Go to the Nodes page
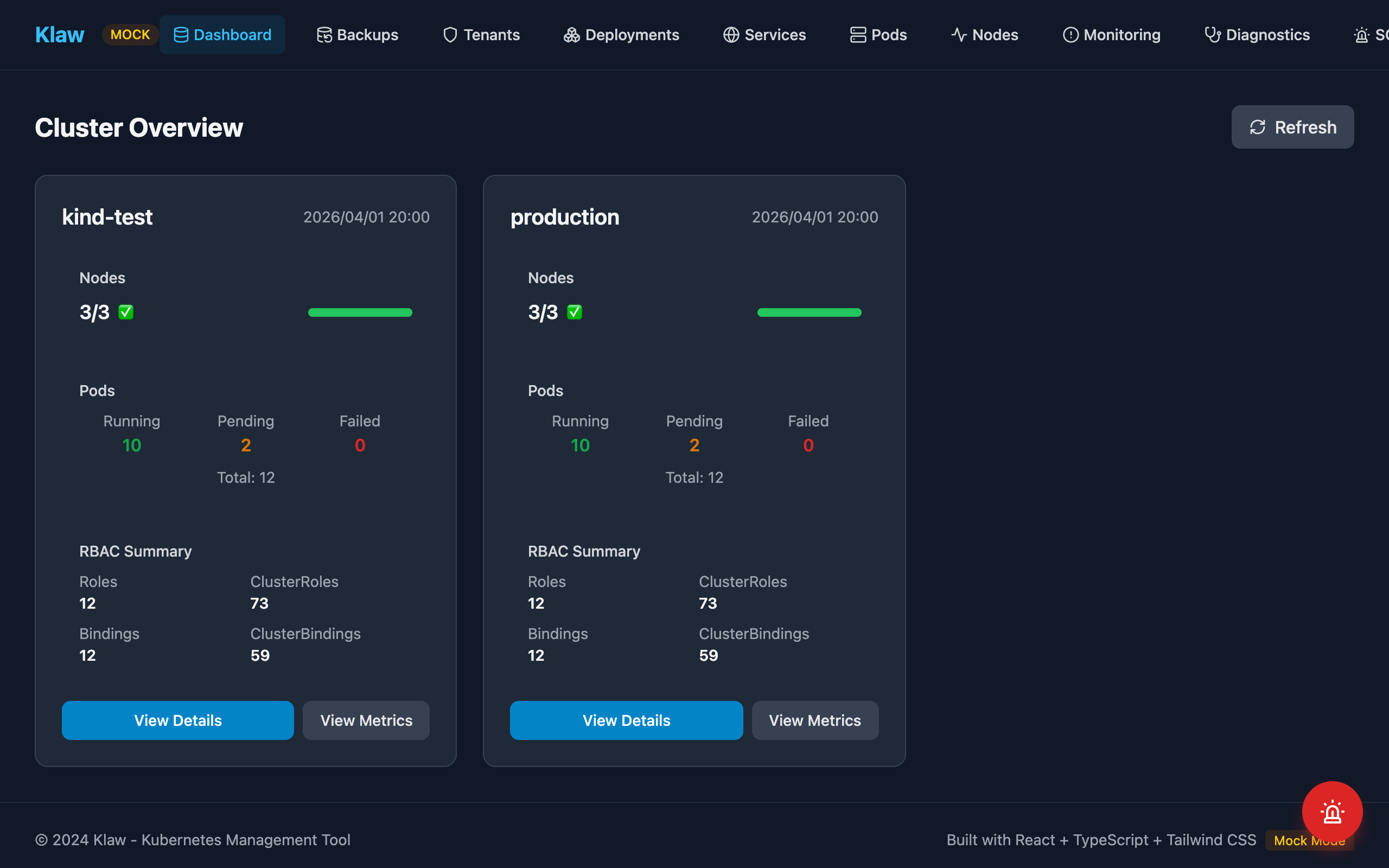The height and width of the screenshot is (868, 1389). pyautogui.click(x=984, y=35)
